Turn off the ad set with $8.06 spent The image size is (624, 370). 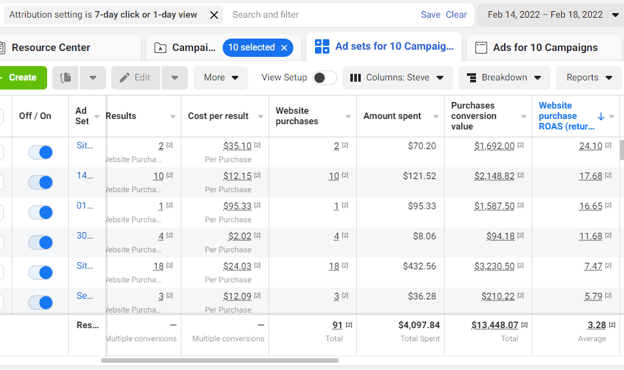click(40, 243)
